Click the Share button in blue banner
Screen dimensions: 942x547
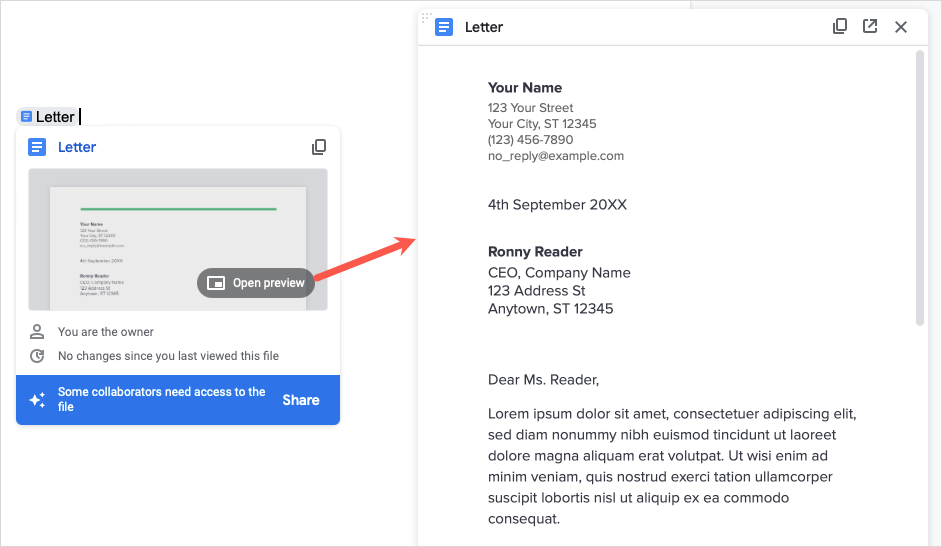pyautogui.click(x=300, y=400)
